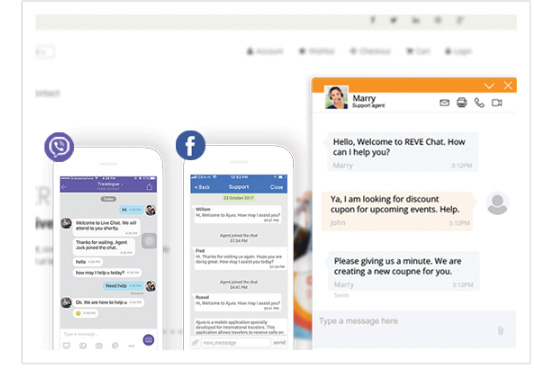
Task: Close the REVE chat widget
Action: coord(508,86)
